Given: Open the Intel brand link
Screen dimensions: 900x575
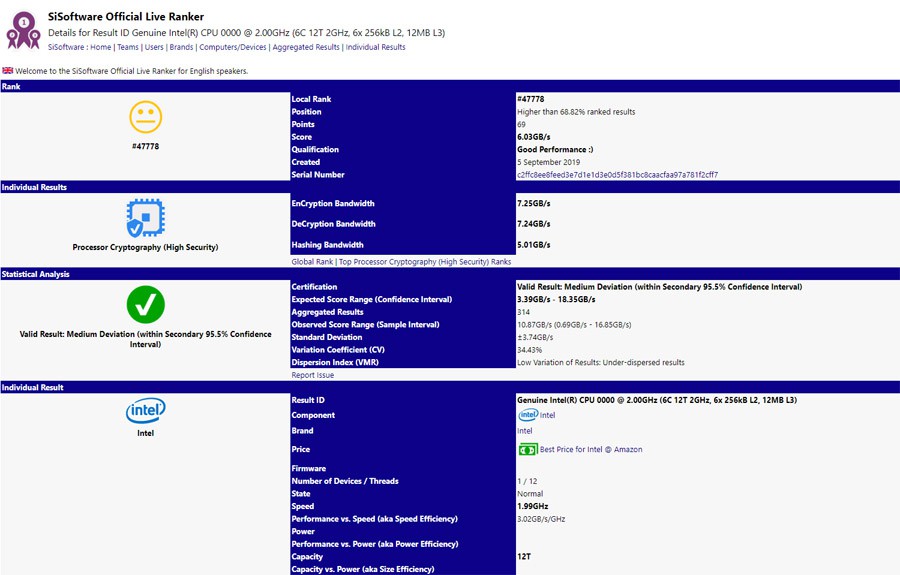Looking at the screenshot, I should [x=525, y=430].
